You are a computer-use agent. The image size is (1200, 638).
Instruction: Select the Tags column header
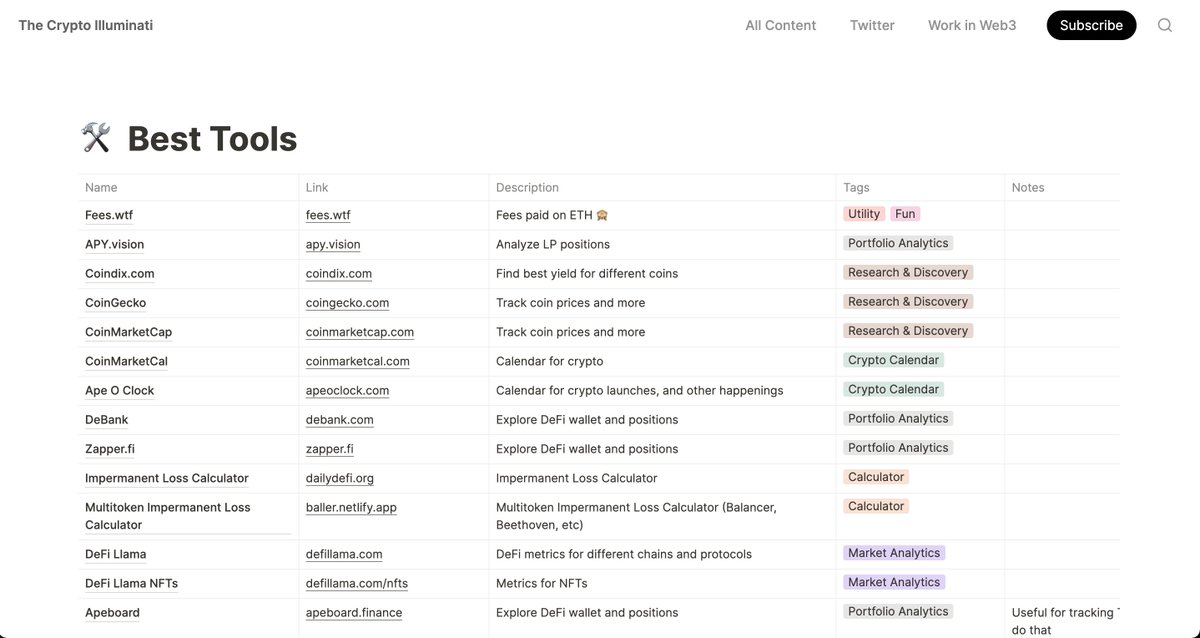point(856,187)
